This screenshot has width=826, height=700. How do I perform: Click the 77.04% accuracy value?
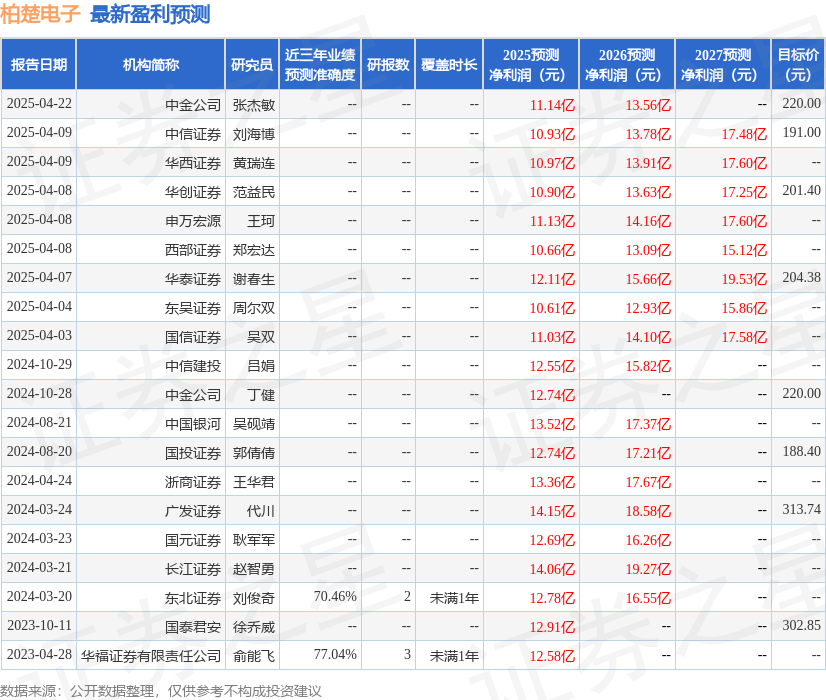click(x=335, y=654)
